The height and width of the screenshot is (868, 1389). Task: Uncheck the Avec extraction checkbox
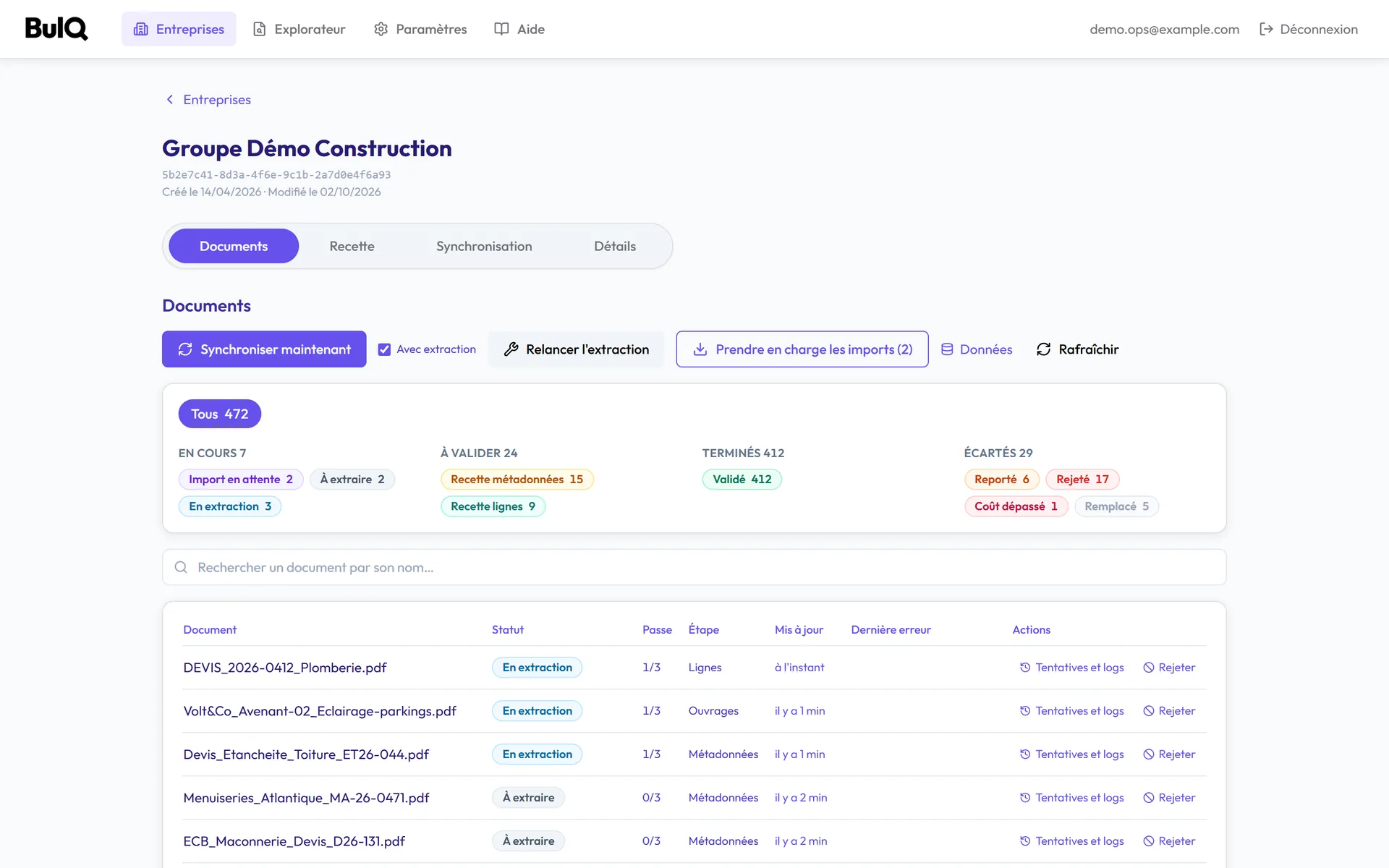pyautogui.click(x=384, y=349)
